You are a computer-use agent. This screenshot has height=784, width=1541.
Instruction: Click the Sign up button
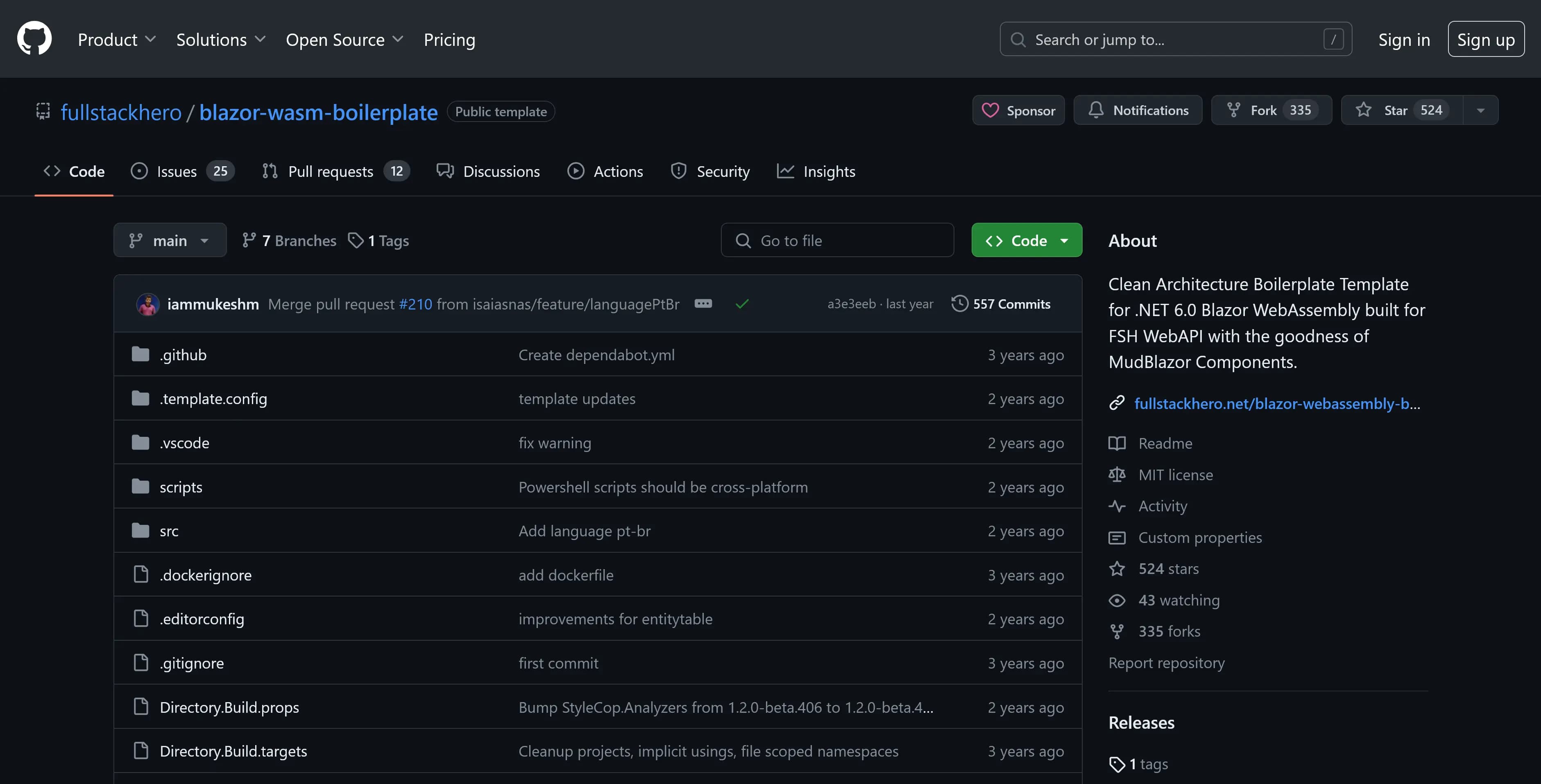pyautogui.click(x=1486, y=39)
